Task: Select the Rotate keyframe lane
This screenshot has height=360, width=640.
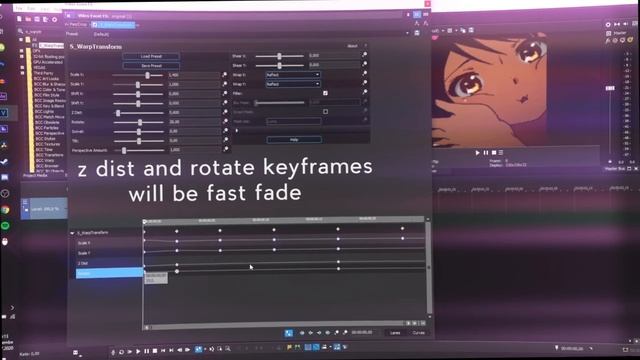Action: (x=109, y=273)
